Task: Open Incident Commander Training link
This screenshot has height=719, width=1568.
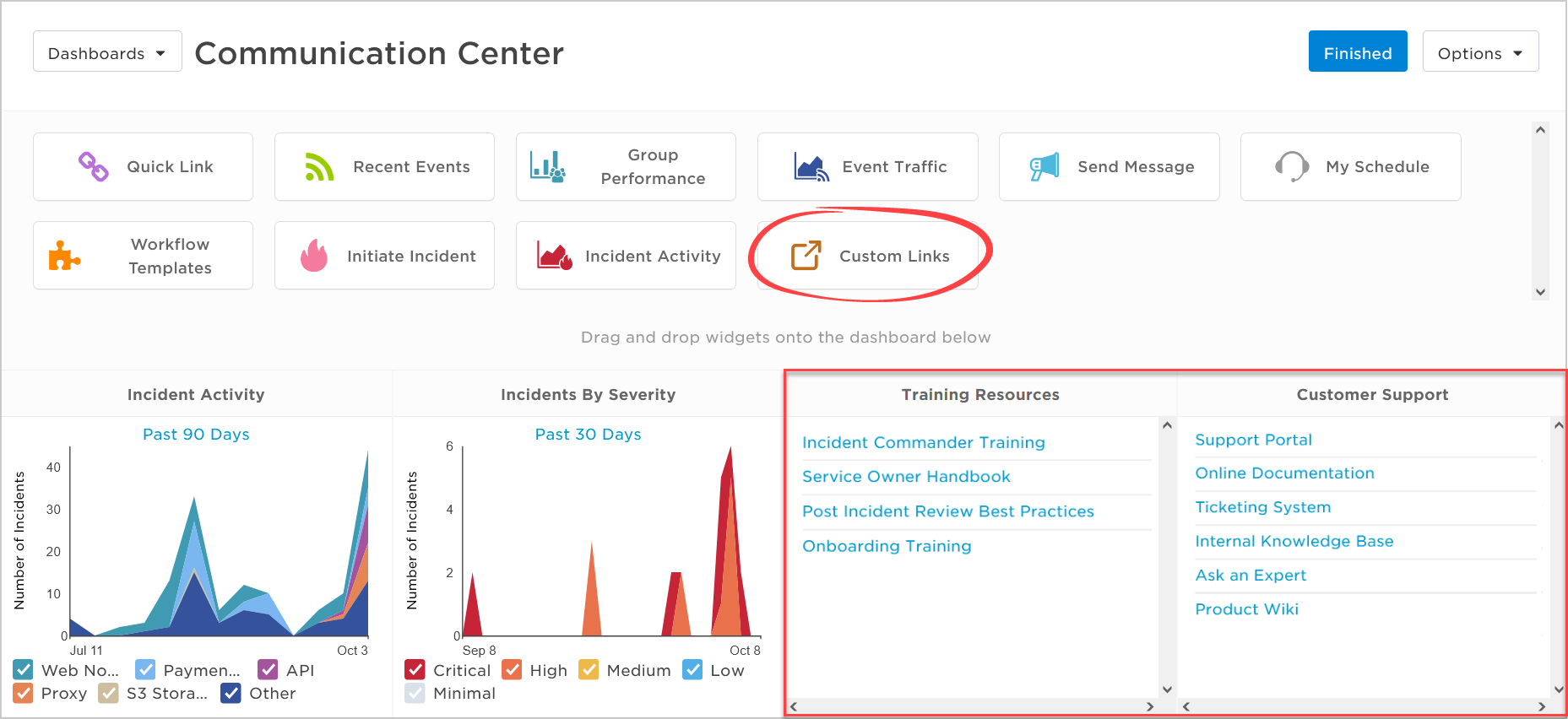Action: pos(923,442)
